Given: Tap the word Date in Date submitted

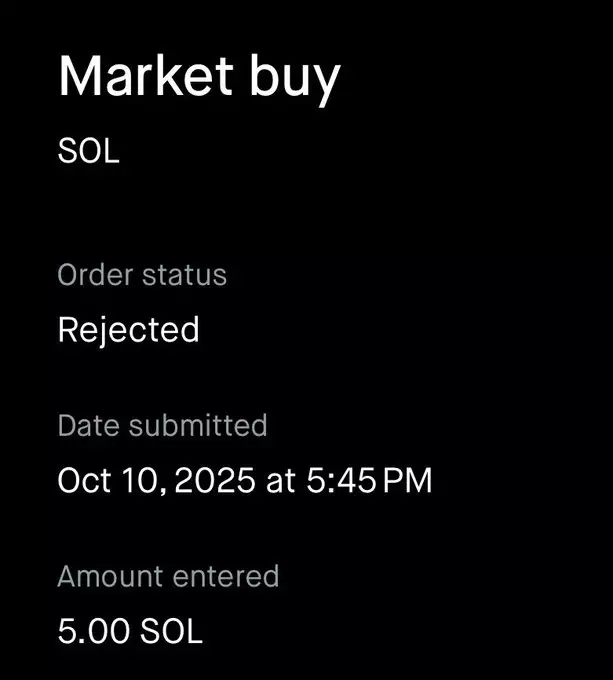Looking at the screenshot, I should [x=81, y=425].
